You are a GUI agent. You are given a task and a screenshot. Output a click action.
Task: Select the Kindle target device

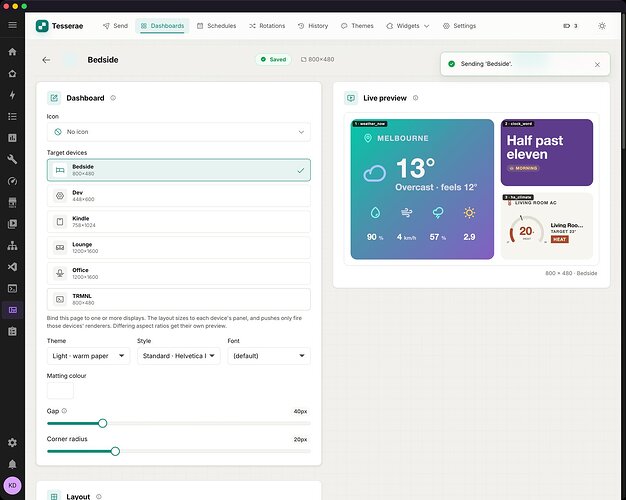click(x=178, y=222)
